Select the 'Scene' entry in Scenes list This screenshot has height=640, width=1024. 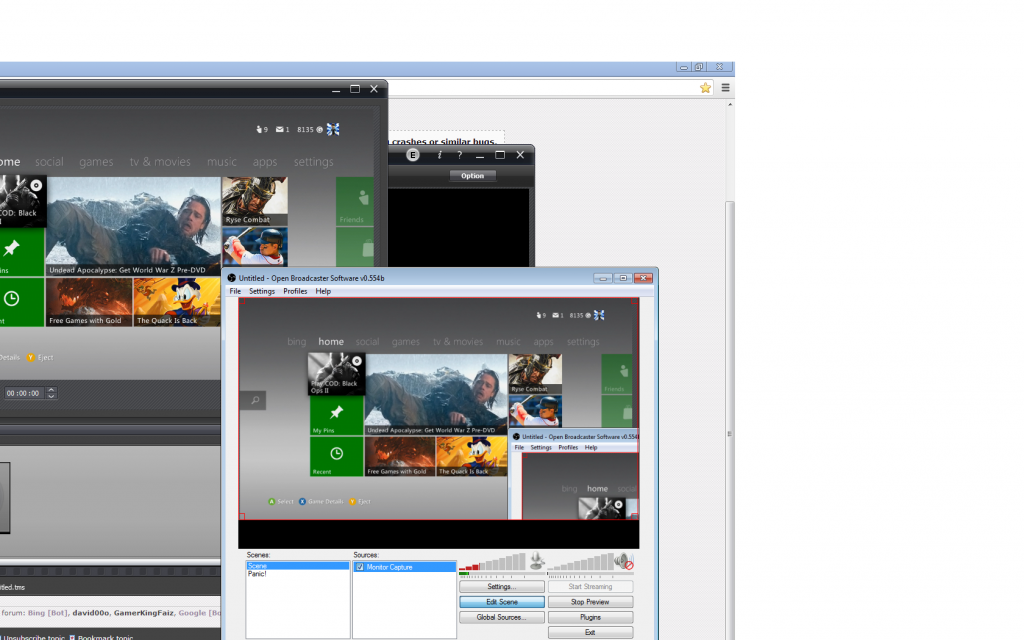[x=297, y=566]
